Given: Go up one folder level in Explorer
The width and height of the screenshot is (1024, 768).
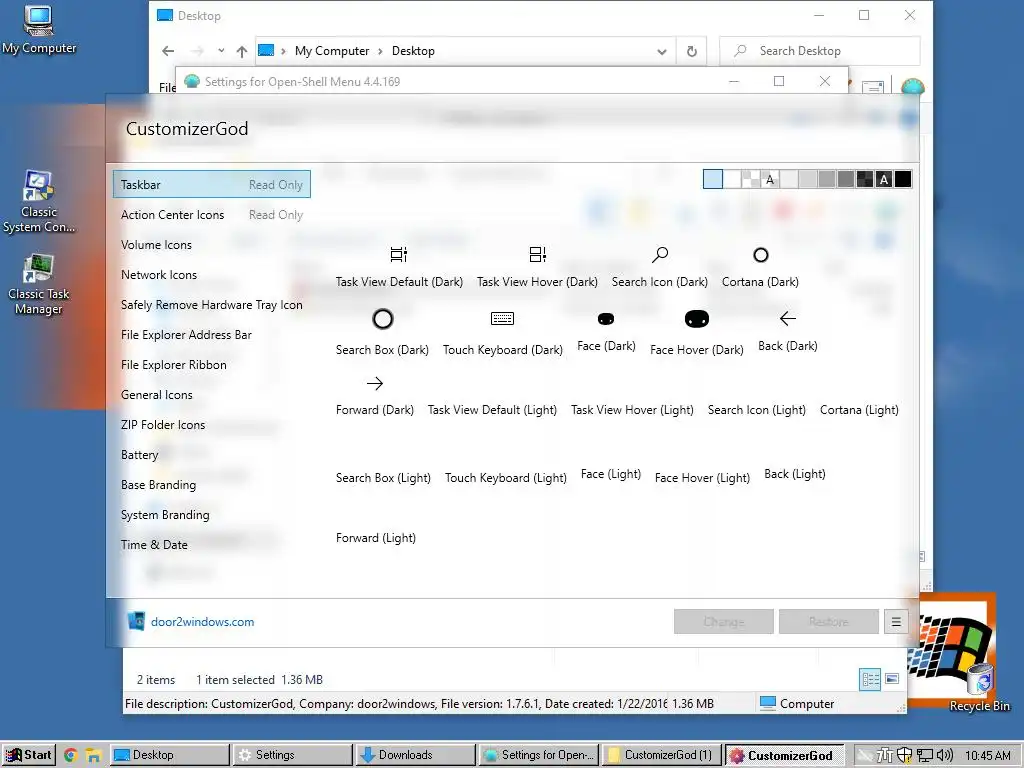Looking at the screenshot, I should pyautogui.click(x=242, y=51).
